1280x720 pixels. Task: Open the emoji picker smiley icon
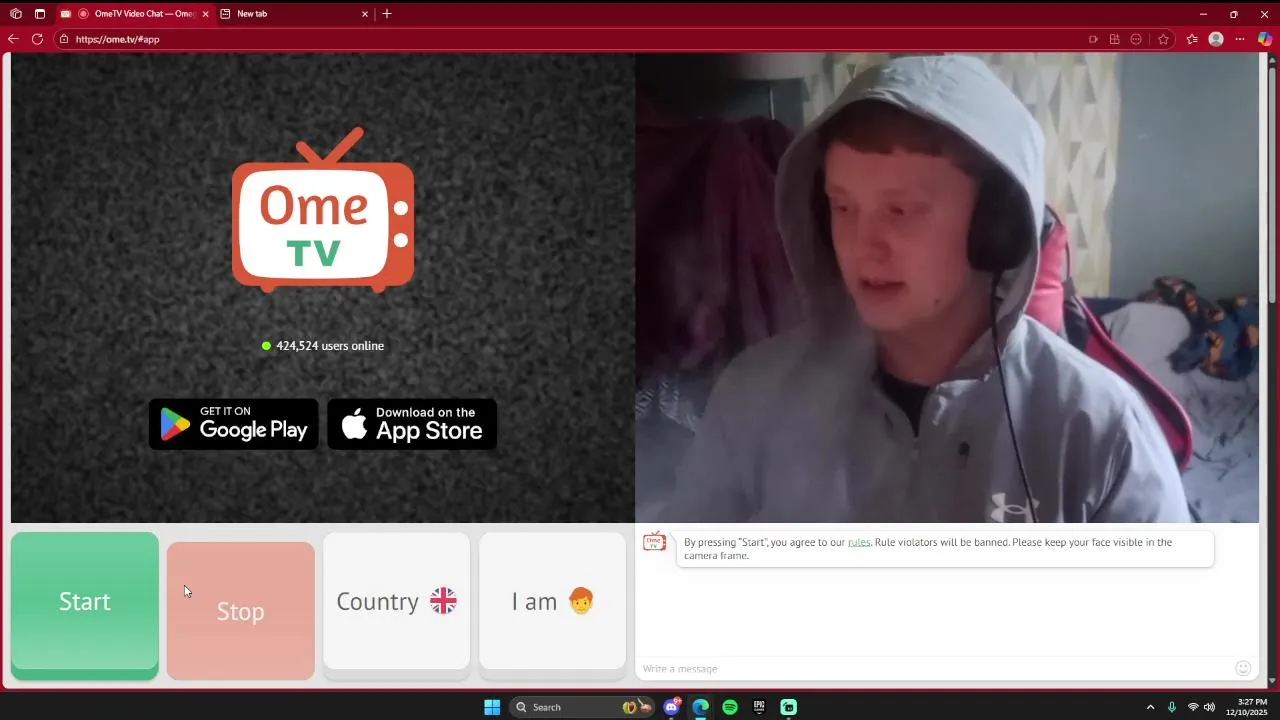click(1243, 668)
